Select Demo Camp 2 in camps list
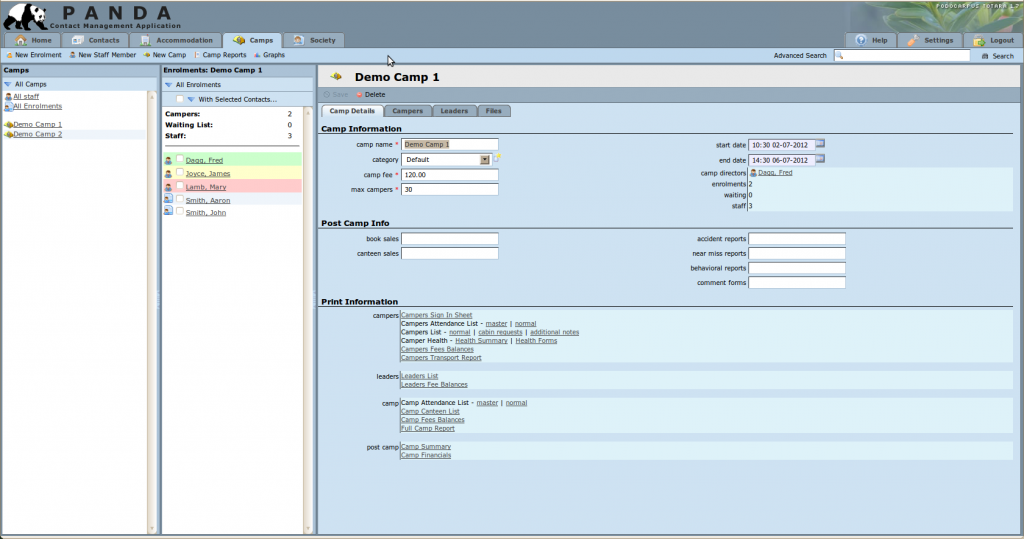Viewport: 1024px width, 539px height. click(x=38, y=133)
